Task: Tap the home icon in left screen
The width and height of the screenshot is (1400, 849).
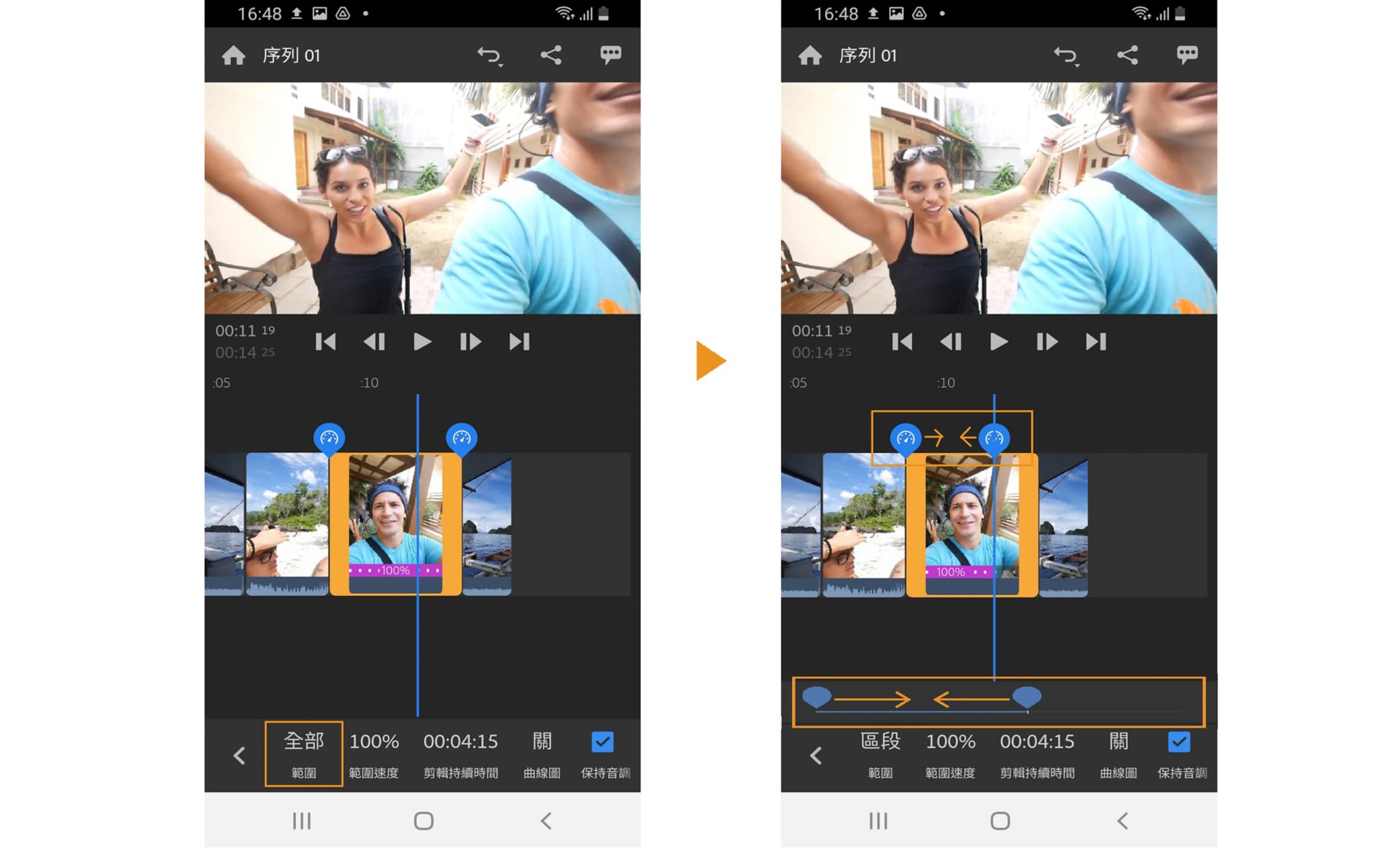Action: [233, 55]
